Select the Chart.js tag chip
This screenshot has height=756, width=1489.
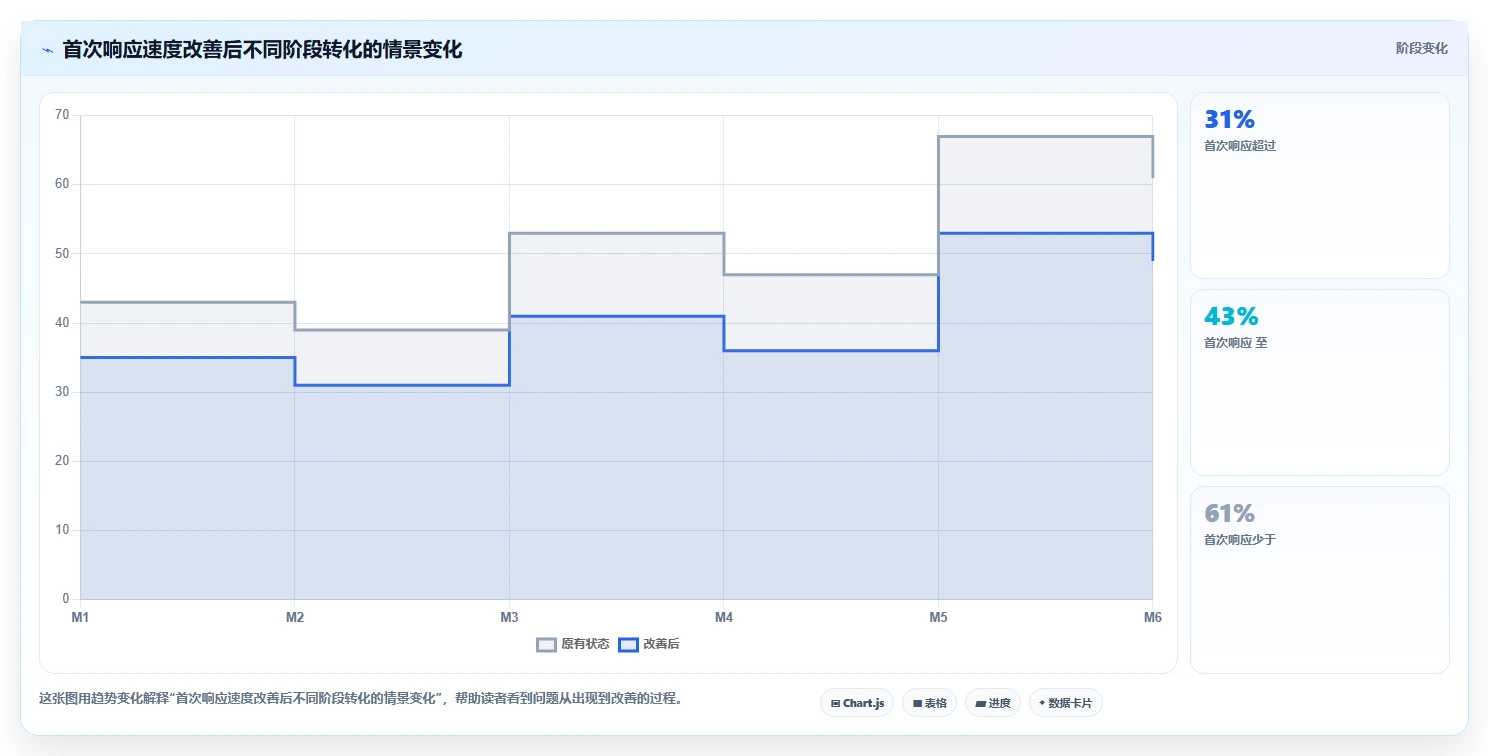(857, 703)
